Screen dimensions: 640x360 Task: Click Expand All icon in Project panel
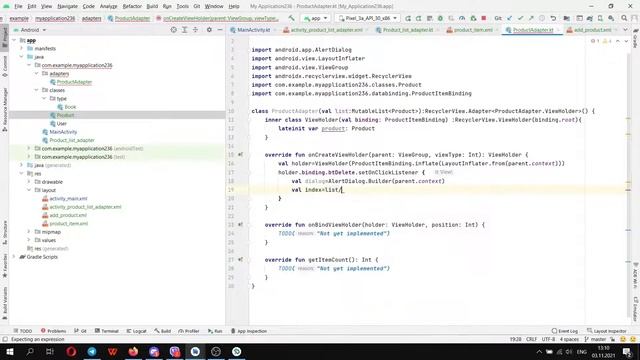(184, 30)
